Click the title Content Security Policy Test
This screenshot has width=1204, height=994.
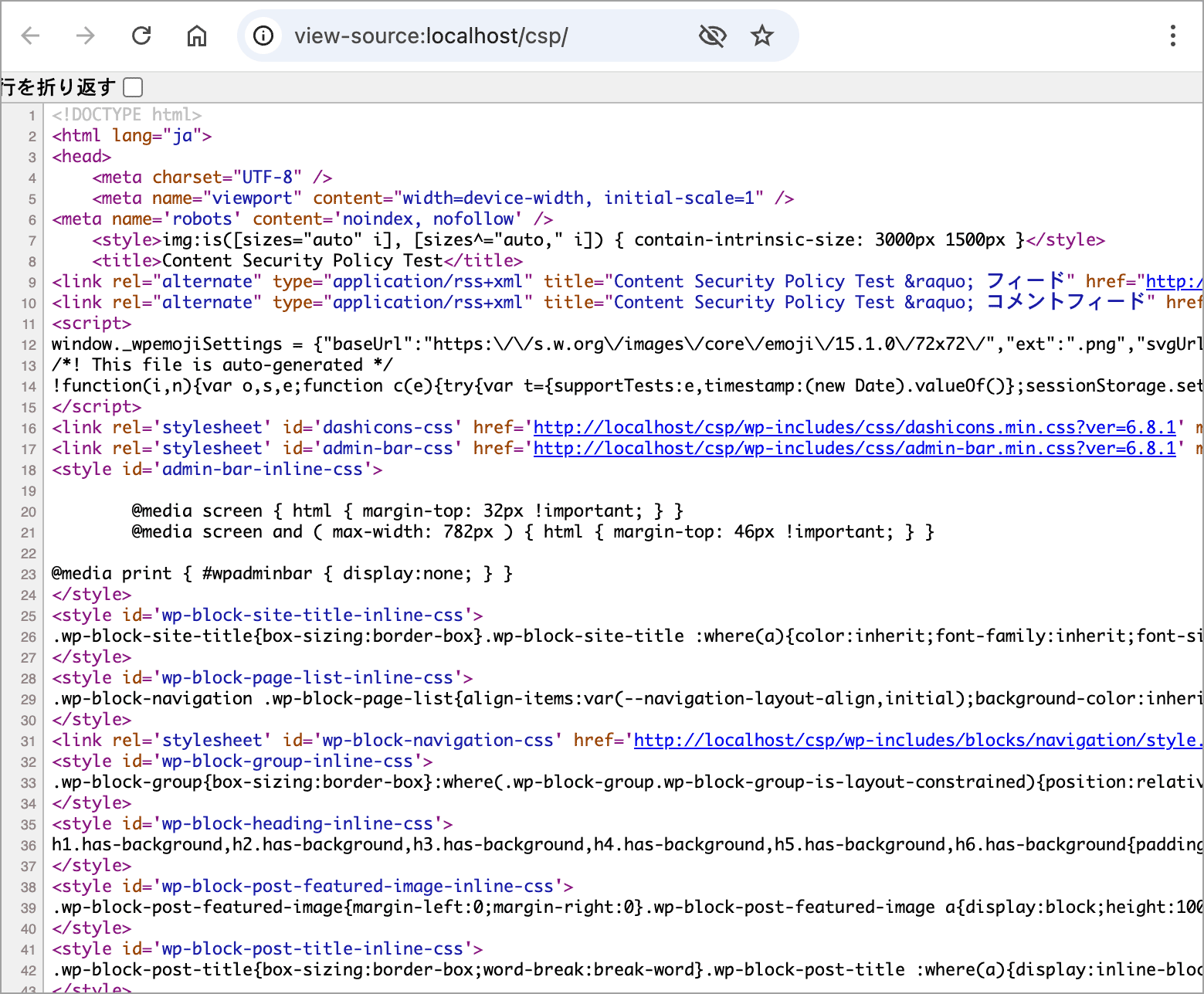pyautogui.click(x=307, y=261)
